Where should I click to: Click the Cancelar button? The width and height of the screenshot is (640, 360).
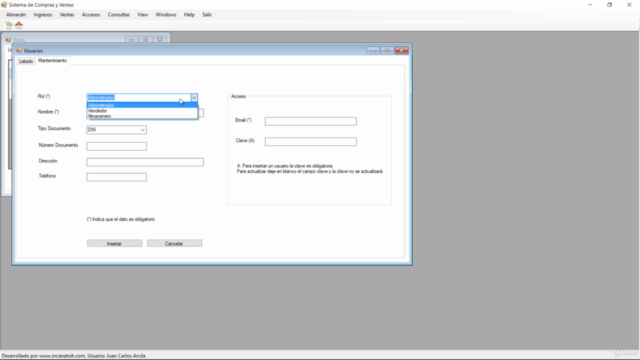174,243
